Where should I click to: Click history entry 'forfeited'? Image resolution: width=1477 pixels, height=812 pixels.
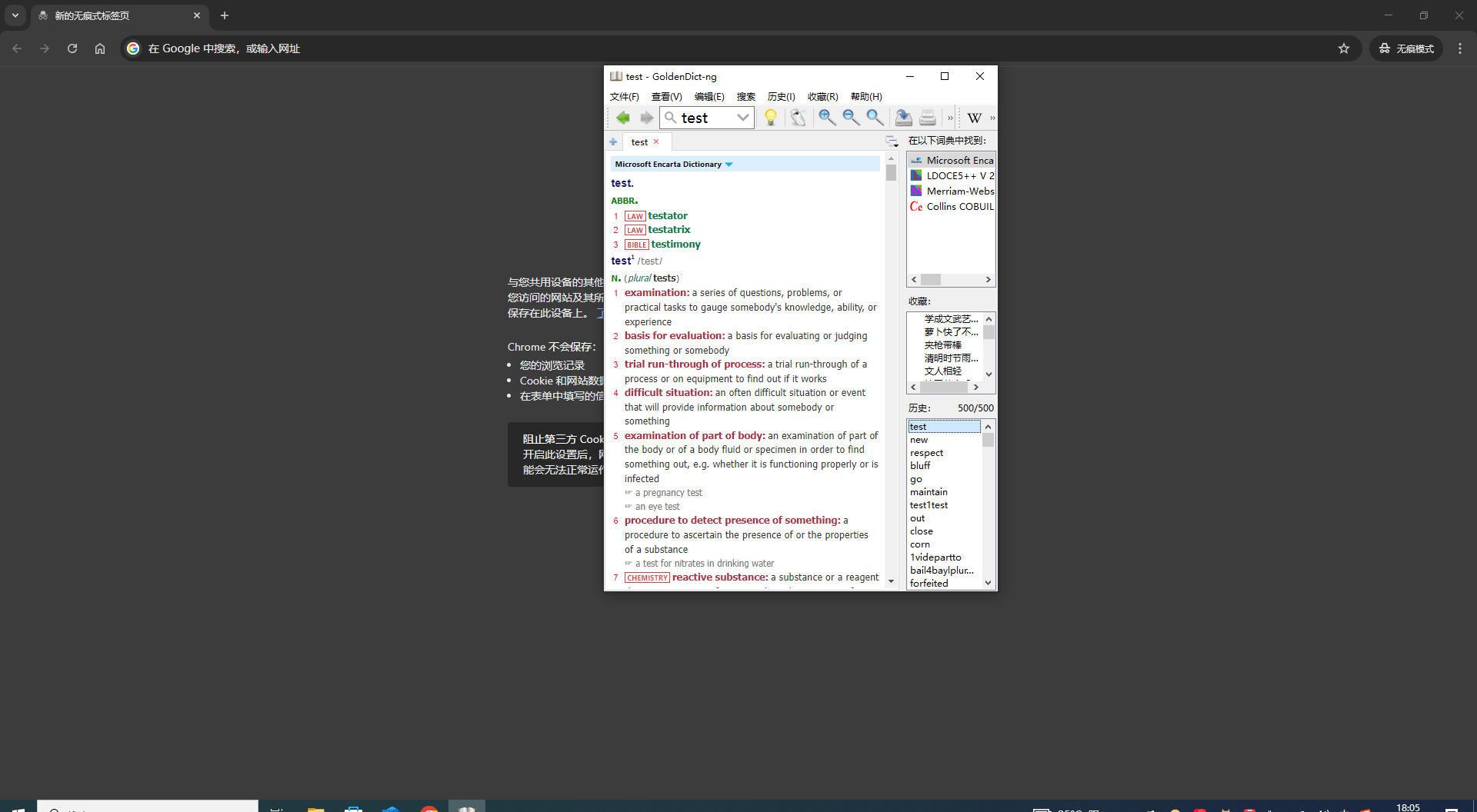click(x=944, y=584)
